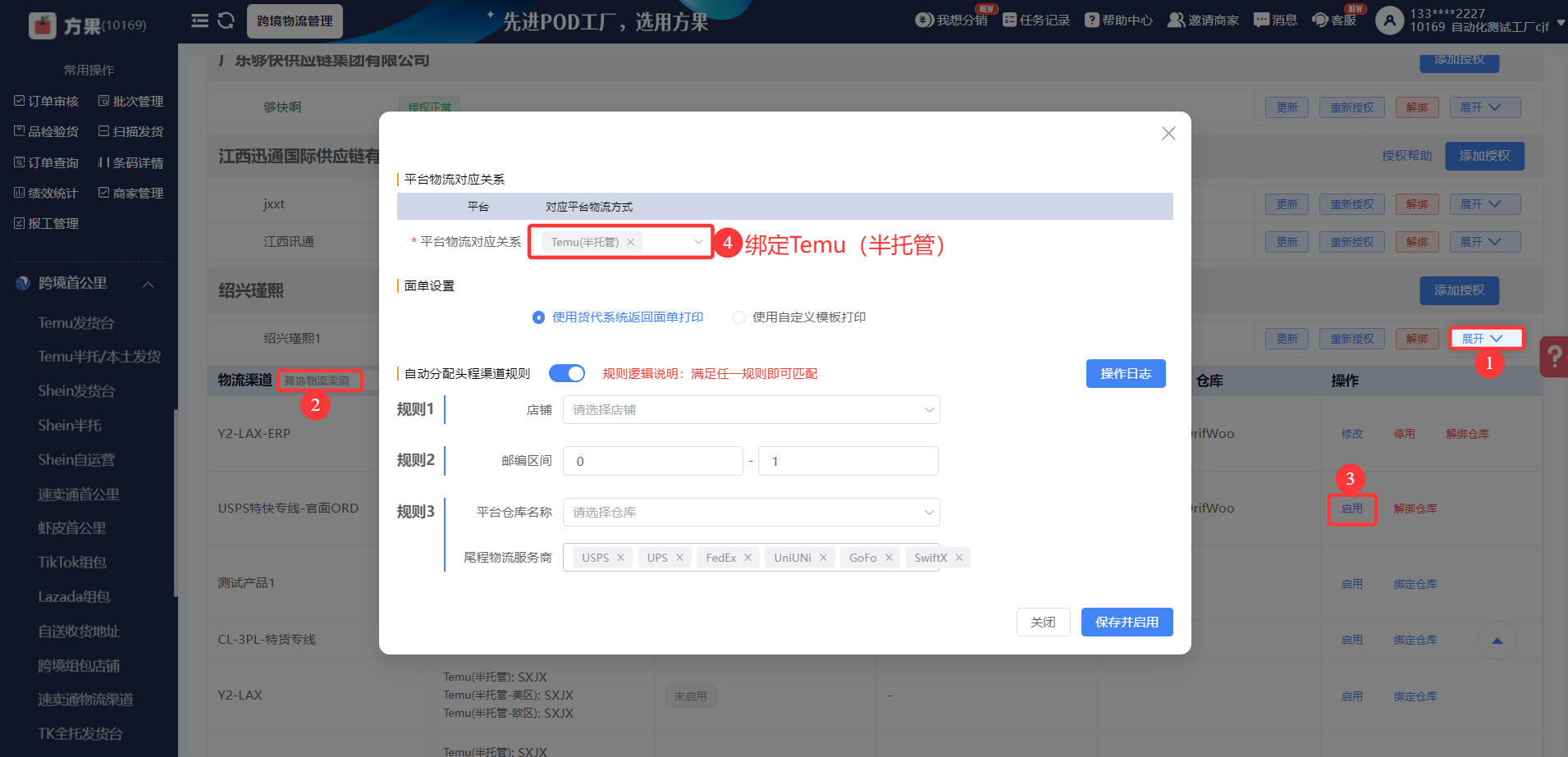Open Temu发货台 in the sidebar
The image size is (1568, 757).
click(76, 322)
